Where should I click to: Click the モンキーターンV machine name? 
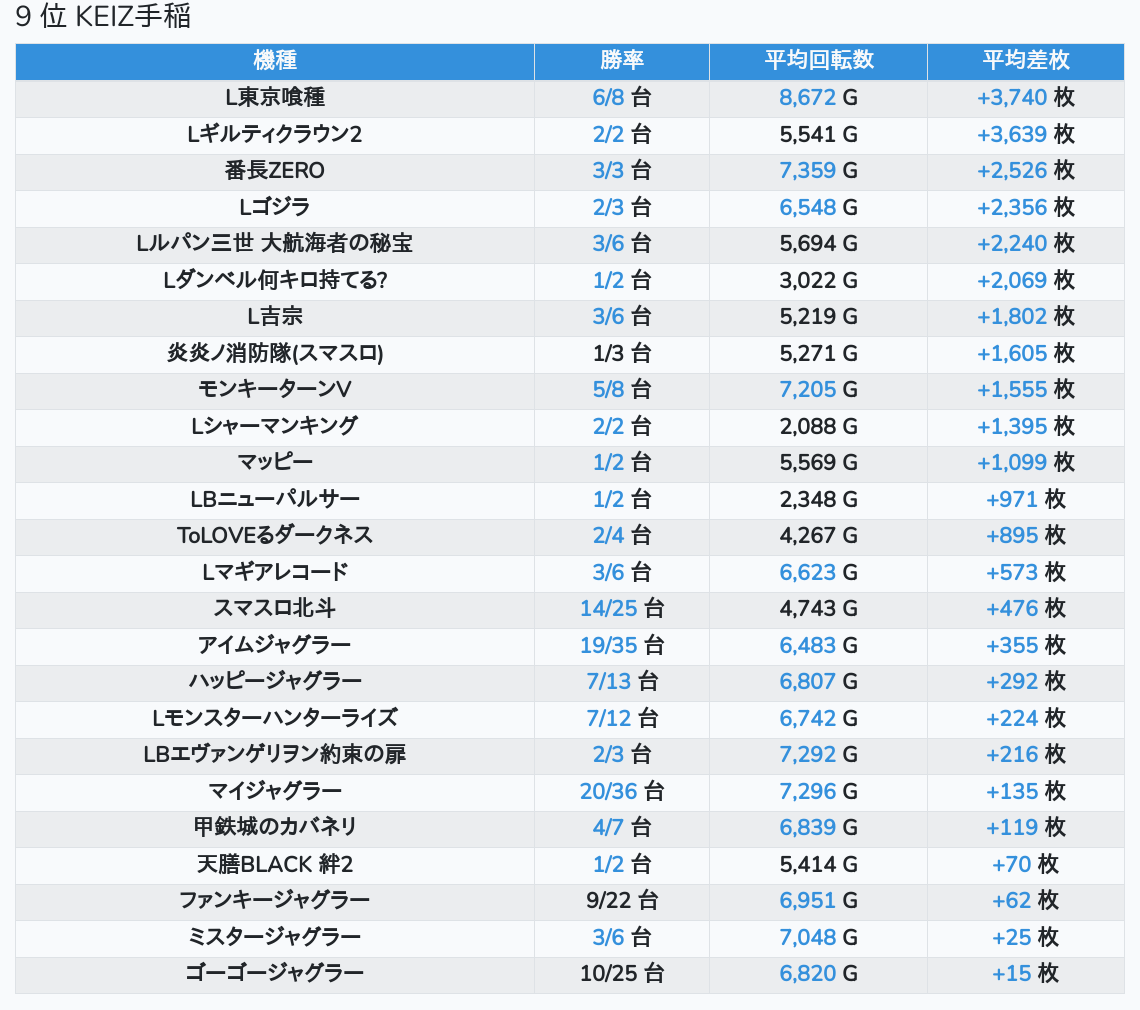275,390
